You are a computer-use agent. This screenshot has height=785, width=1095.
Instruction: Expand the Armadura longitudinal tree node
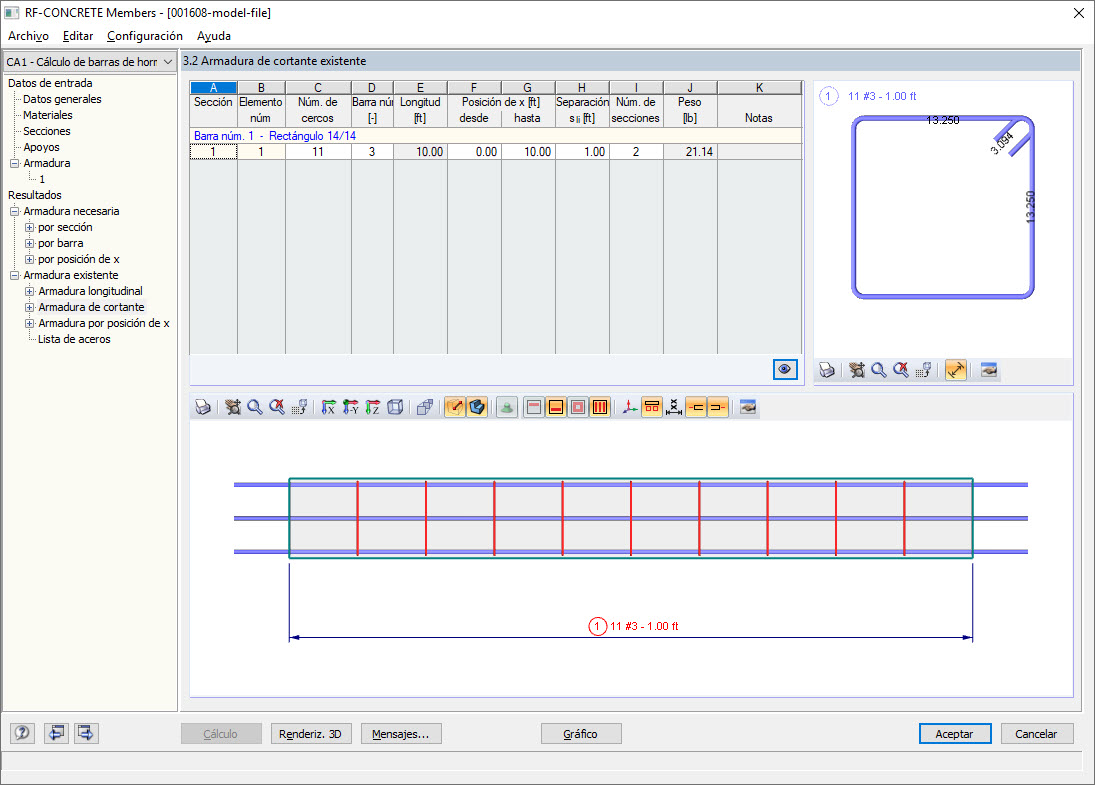(x=29, y=291)
